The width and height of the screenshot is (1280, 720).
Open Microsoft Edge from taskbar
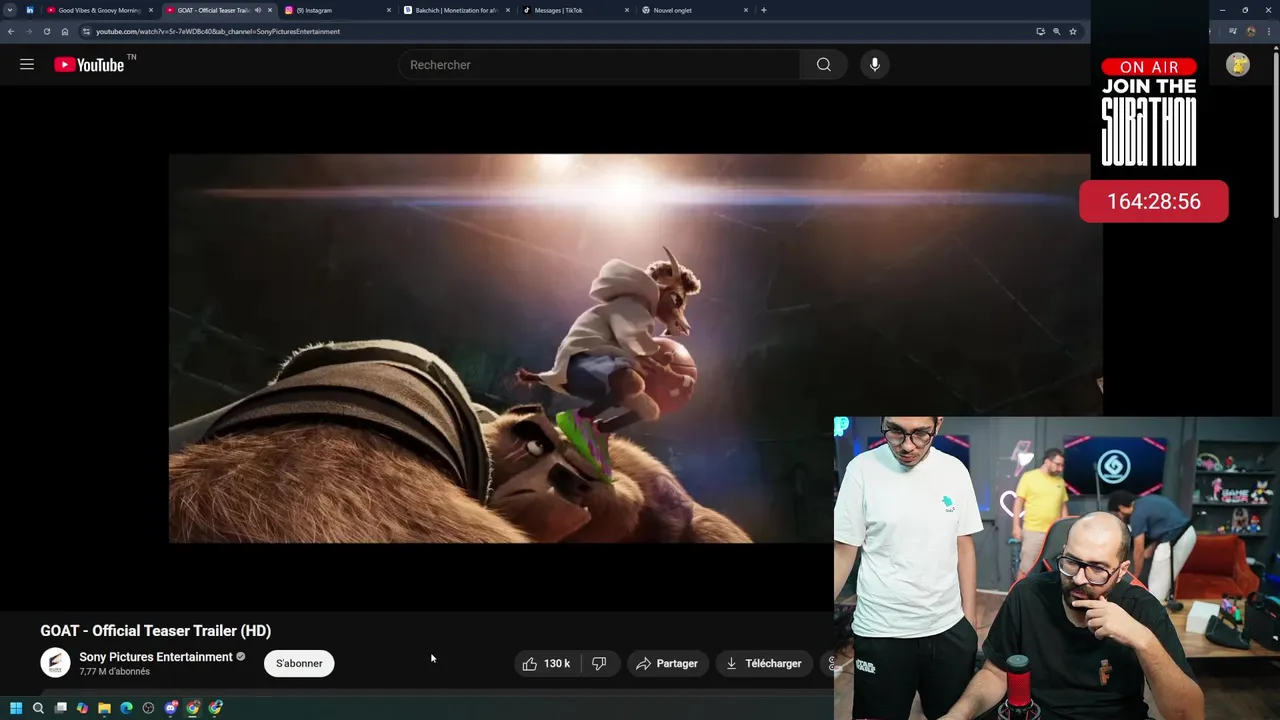[126, 708]
